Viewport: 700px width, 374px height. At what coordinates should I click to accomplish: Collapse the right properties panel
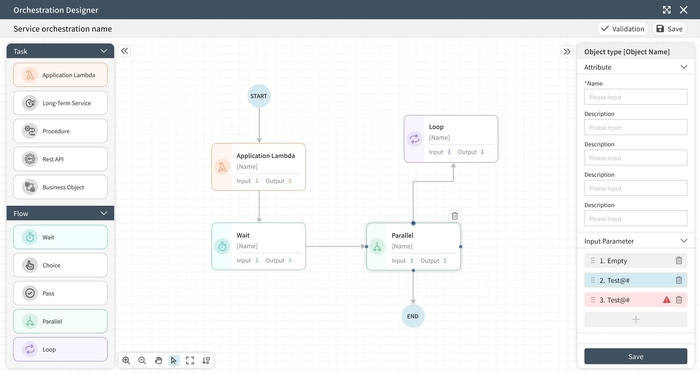click(x=567, y=51)
